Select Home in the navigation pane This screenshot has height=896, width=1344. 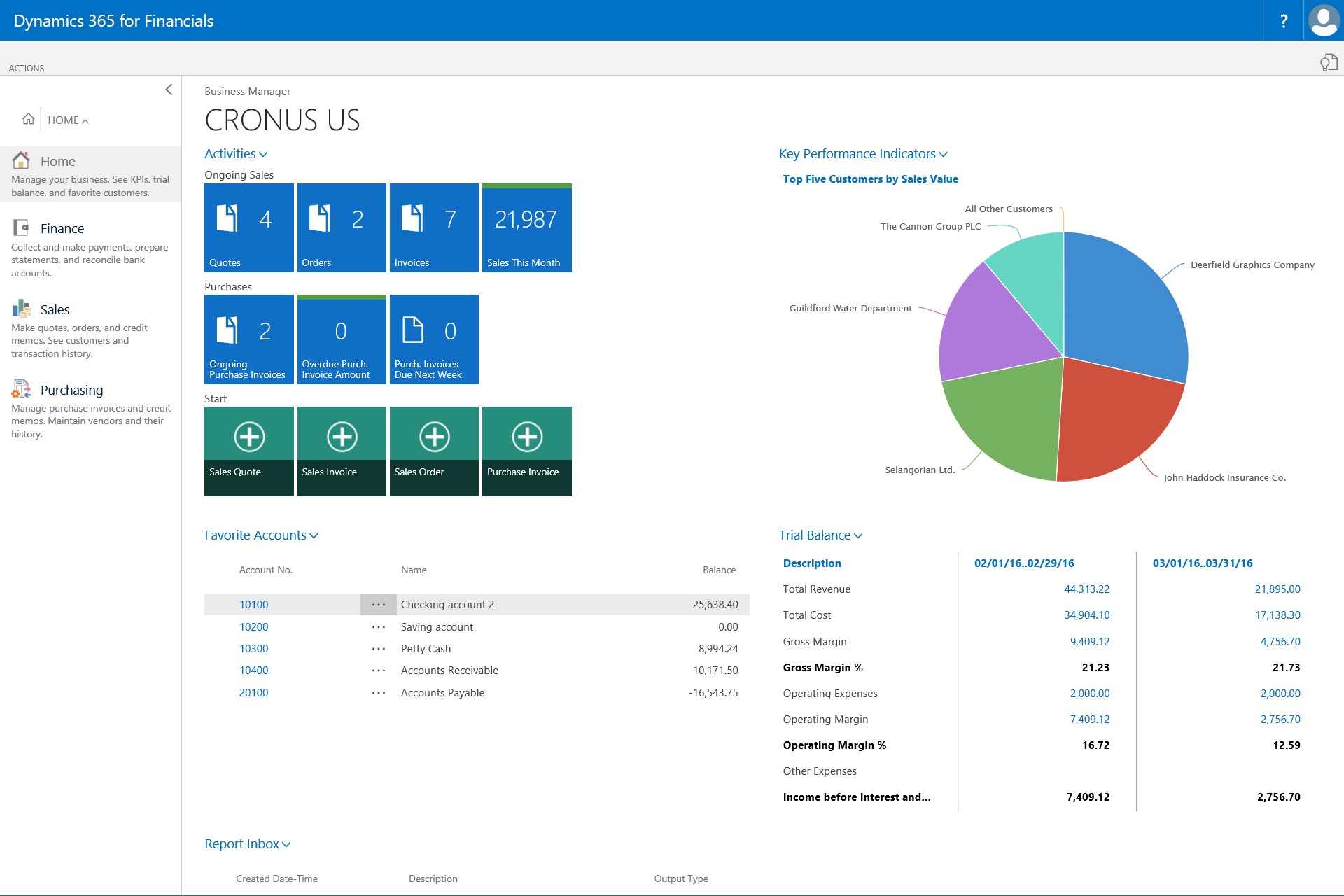[90, 174]
